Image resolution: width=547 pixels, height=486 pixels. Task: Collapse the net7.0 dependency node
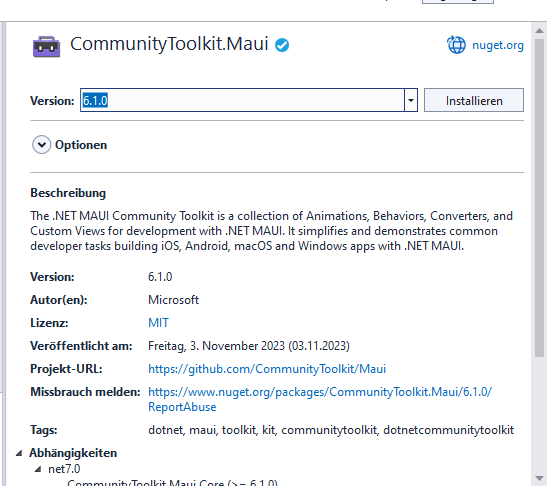[38, 470]
